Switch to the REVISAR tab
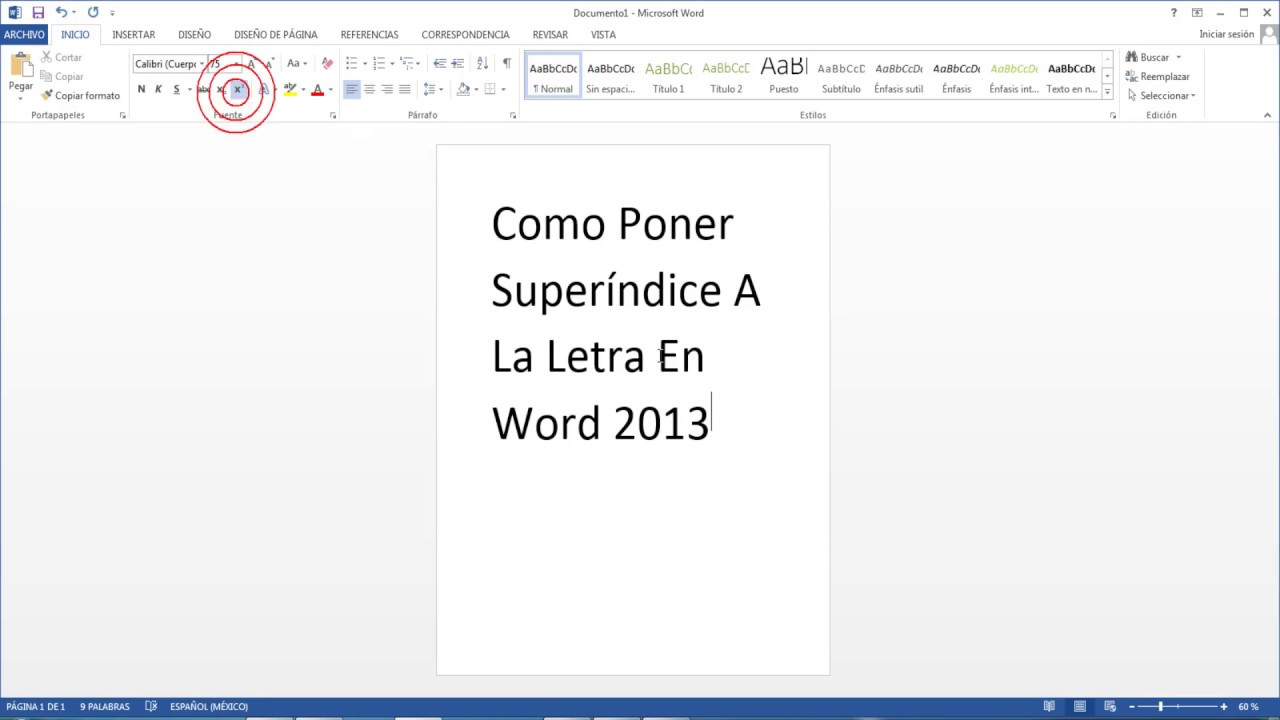Screen dimensions: 1280x720 (x=550, y=35)
